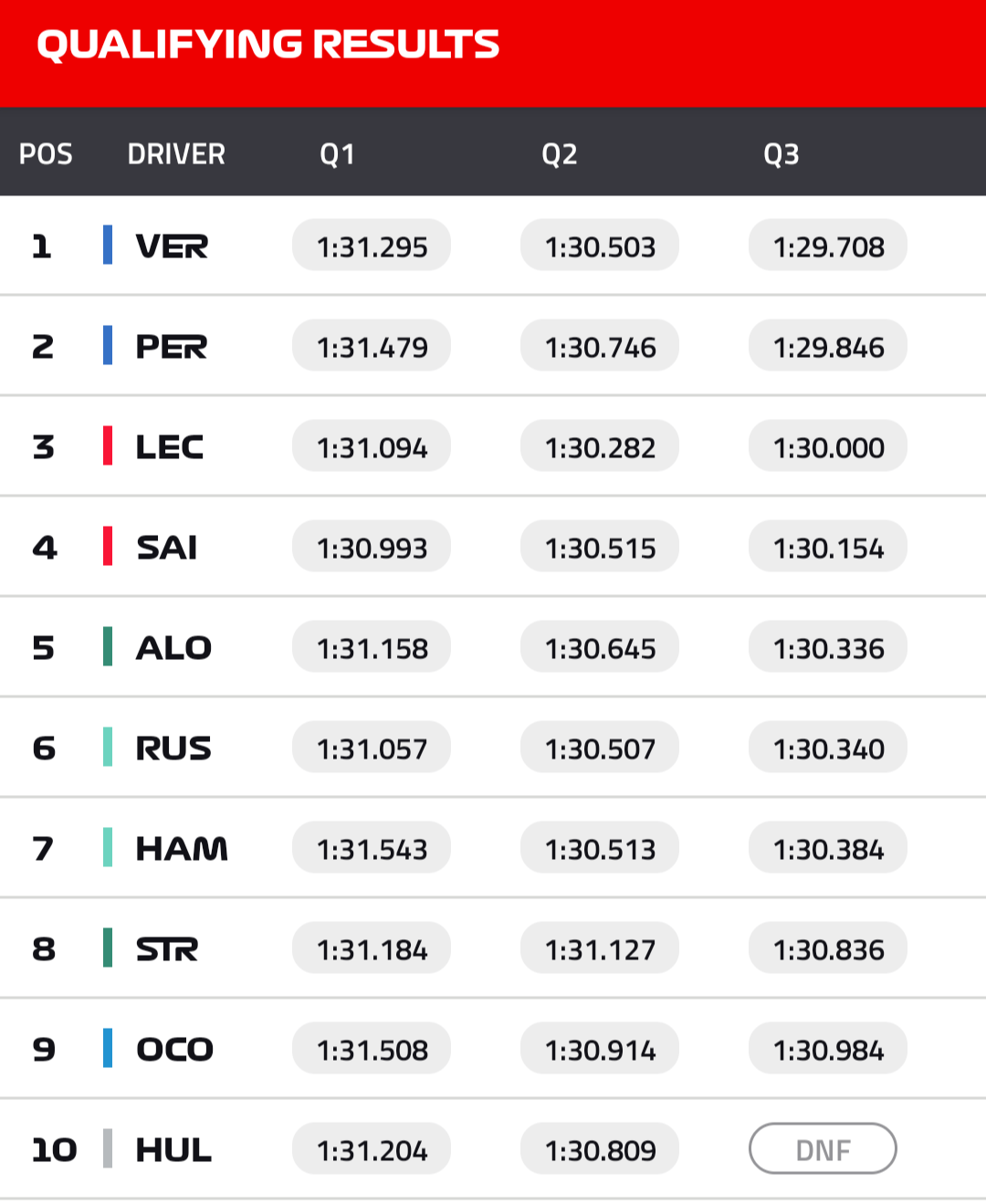The height and width of the screenshot is (1204, 986).
Task: Select the PER driver name
Action: pyautogui.click(x=172, y=347)
